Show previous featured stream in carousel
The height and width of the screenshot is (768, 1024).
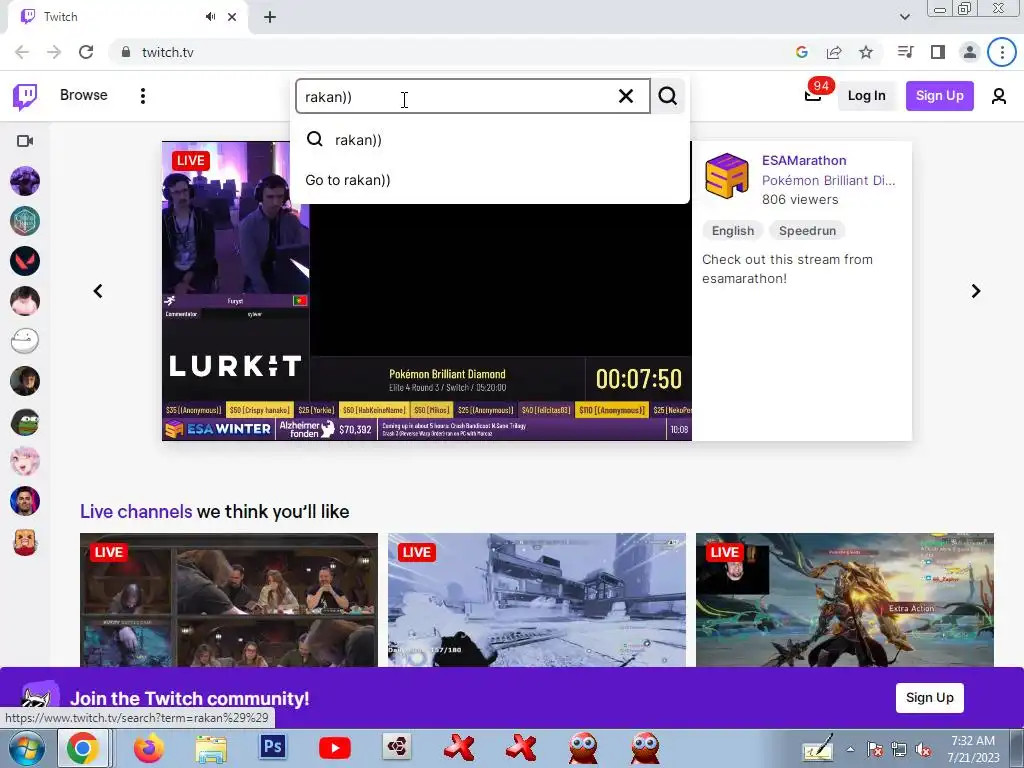click(98, 291)
